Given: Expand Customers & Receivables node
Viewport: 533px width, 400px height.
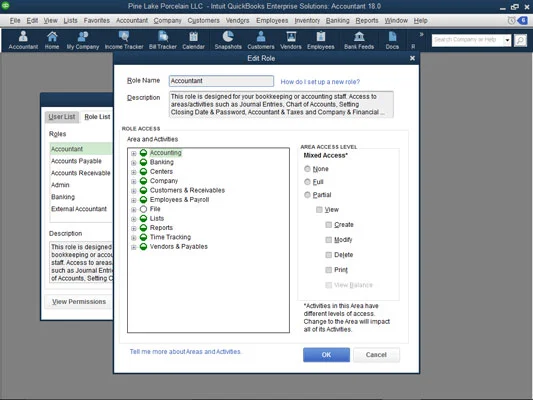Looking at the screenshot, I should 134,191.
